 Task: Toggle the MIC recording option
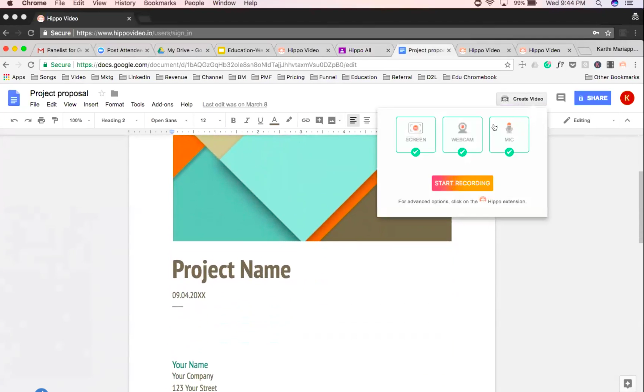click(509, 135)
